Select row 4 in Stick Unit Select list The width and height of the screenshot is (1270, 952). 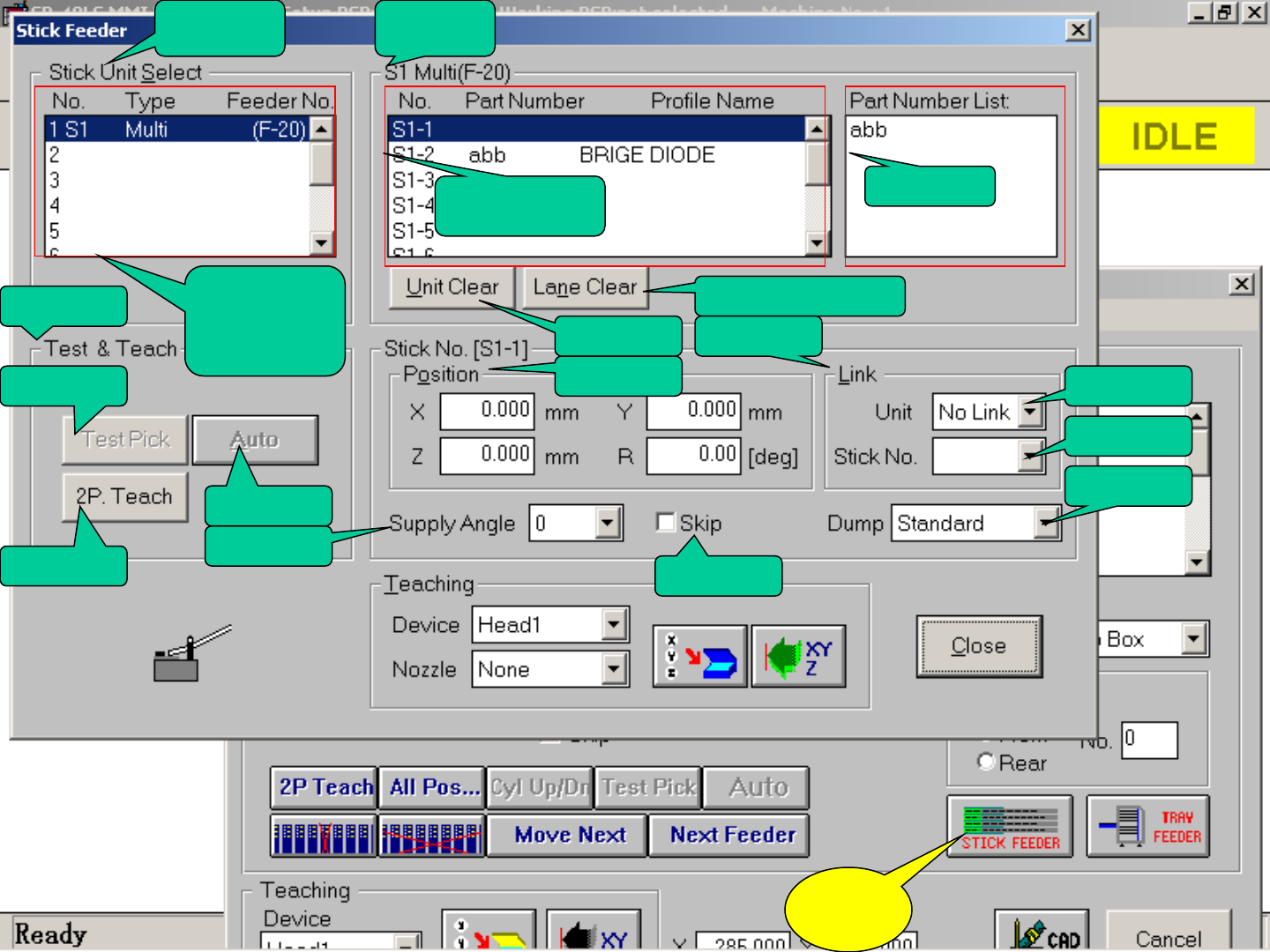coord(177,206)
